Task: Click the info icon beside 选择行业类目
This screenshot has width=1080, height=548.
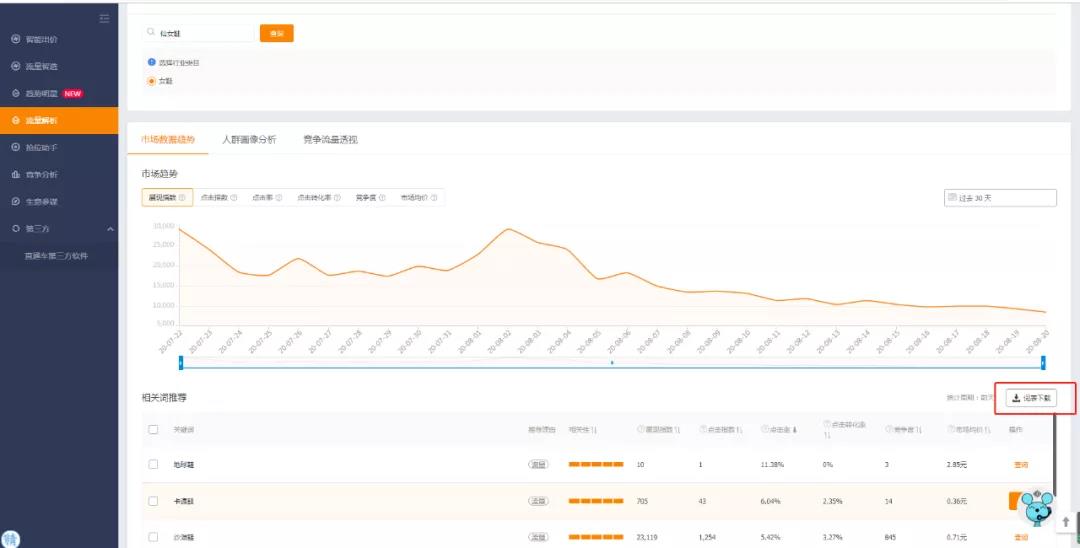Action: (x=152, y=62)
